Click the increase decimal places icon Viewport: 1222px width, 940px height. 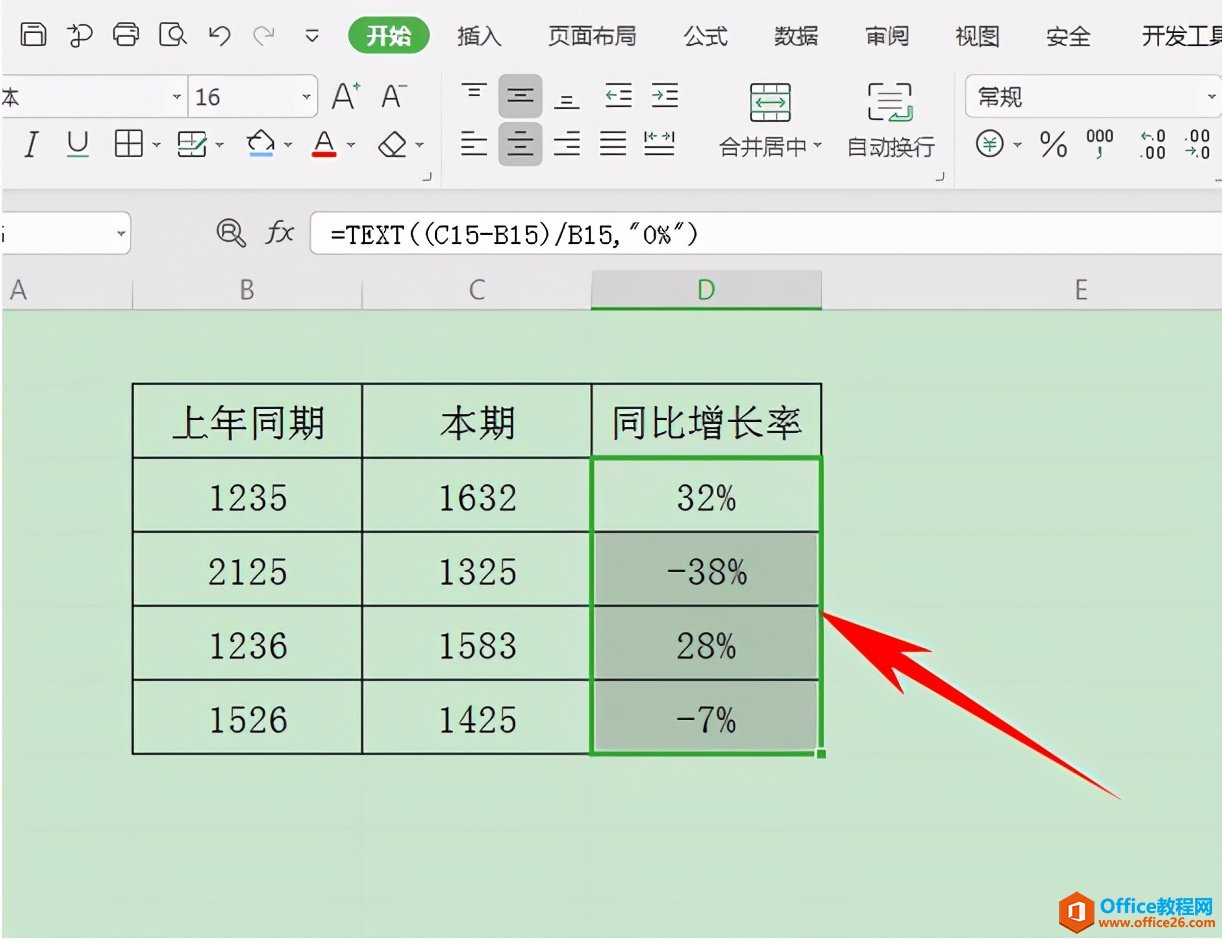point(1153,145)
